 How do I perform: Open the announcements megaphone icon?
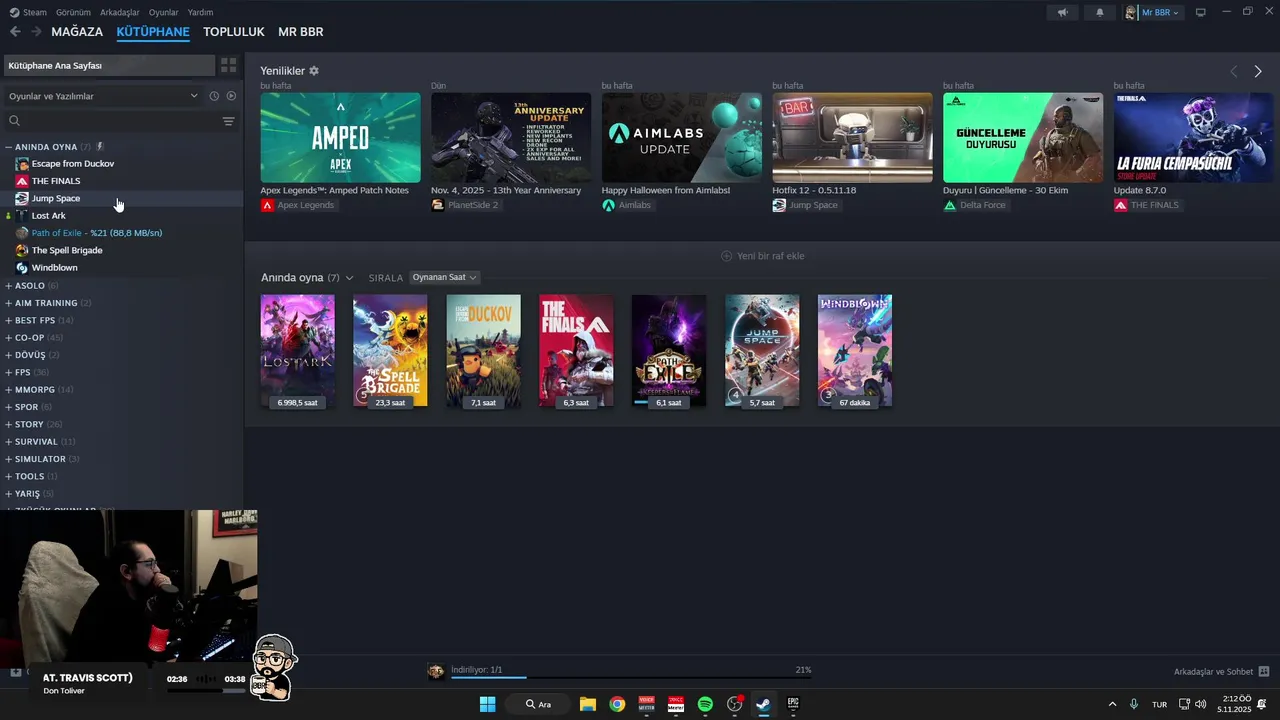(x=1062, y=12)
